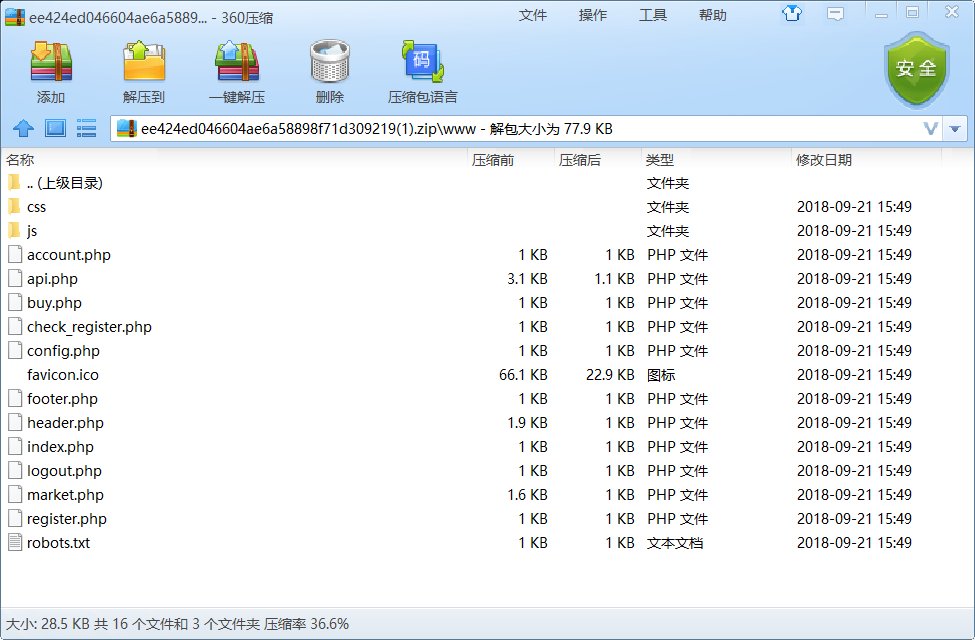Click the status bar summary text
Viewport: 975px width, 640px height.
(x=177, y=624)
